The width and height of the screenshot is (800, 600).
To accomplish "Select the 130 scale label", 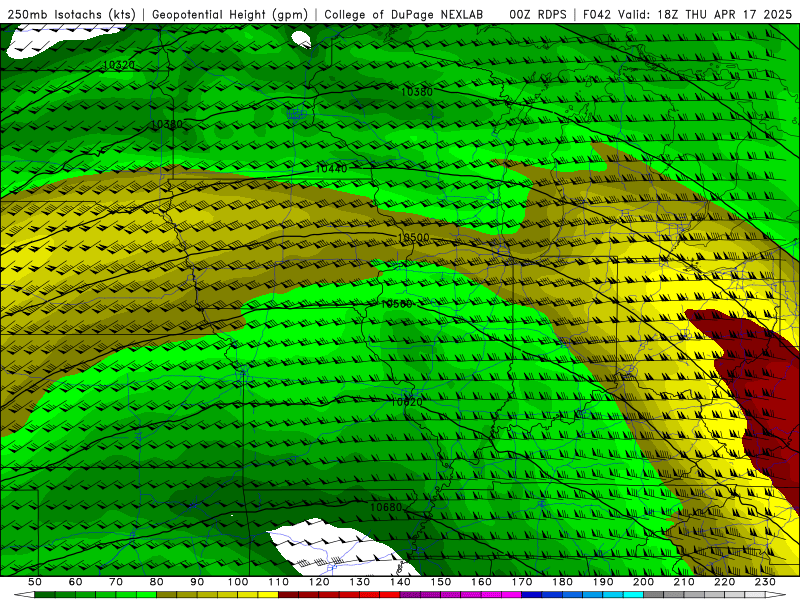I will (x=360, y=582).
